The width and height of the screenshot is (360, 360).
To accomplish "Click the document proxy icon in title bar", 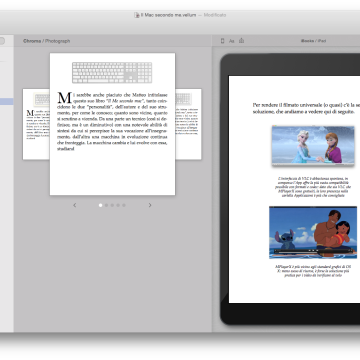I will pyautogui.click(x=137, y=15).
